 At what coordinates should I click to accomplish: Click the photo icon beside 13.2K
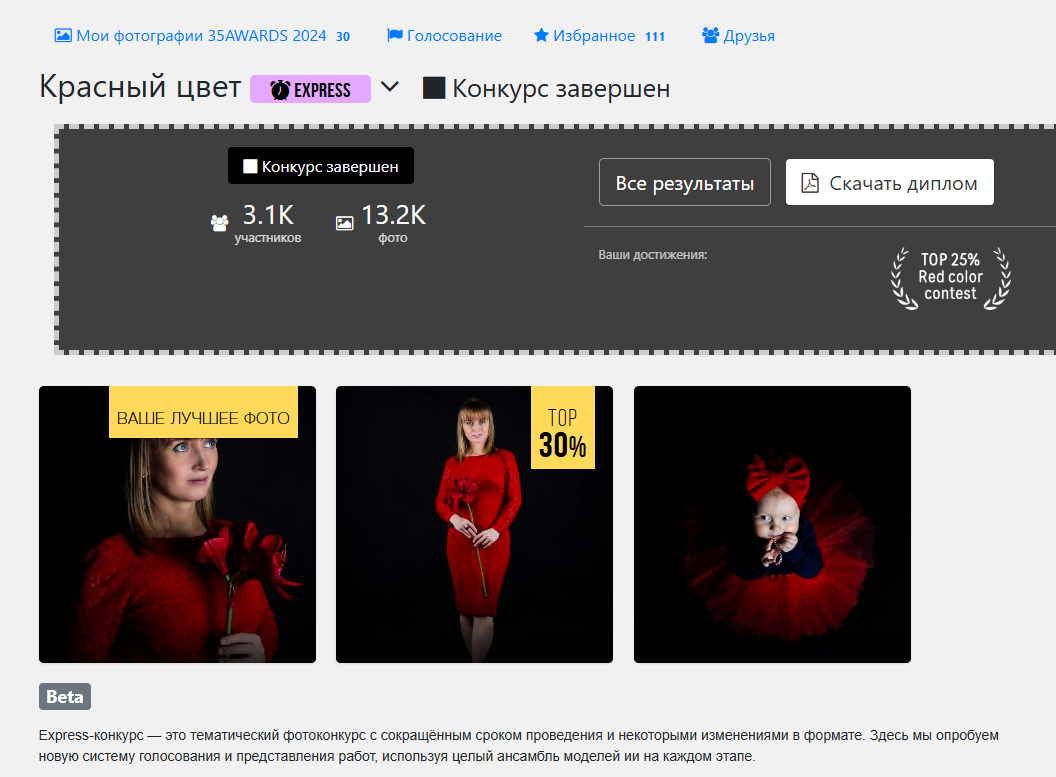[x=344, y=223]
